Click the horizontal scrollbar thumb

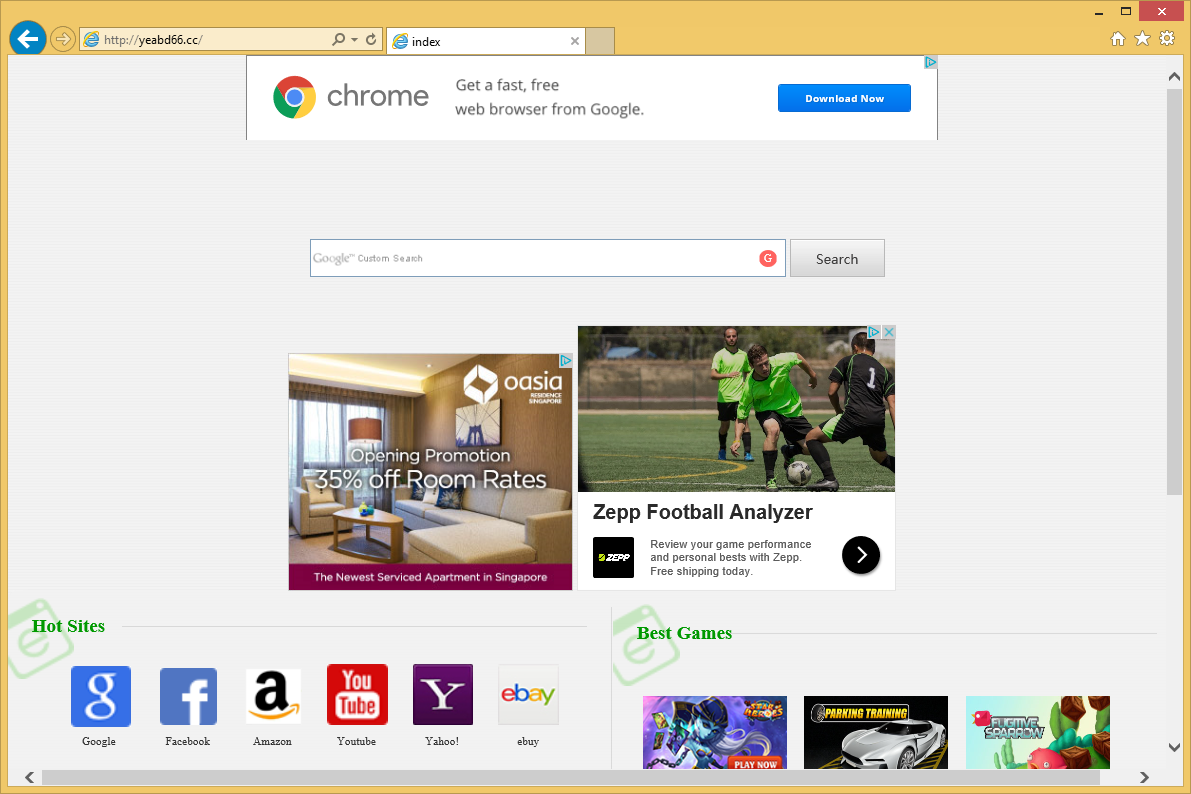tap(570, 777)
